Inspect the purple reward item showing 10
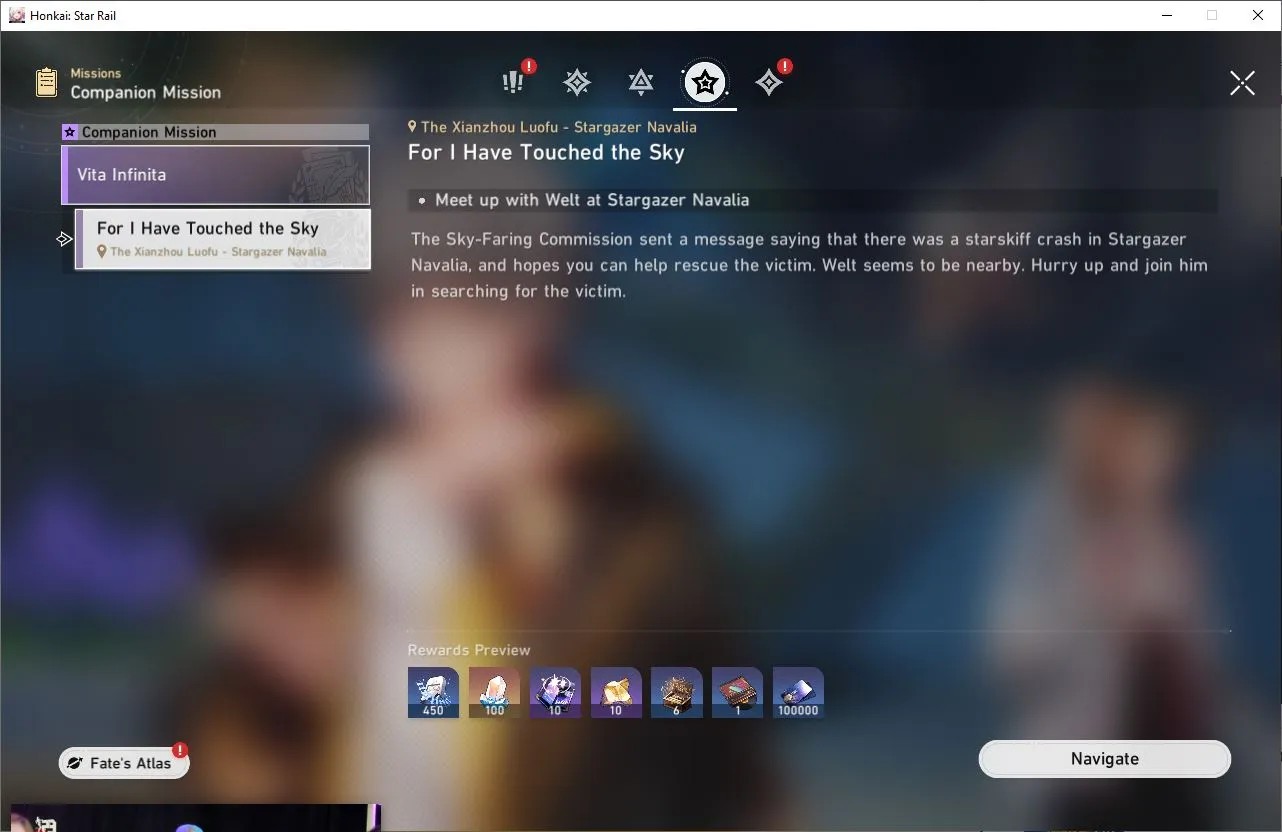The width and height of the screenshot is (1282, 832). coord(555,693)
